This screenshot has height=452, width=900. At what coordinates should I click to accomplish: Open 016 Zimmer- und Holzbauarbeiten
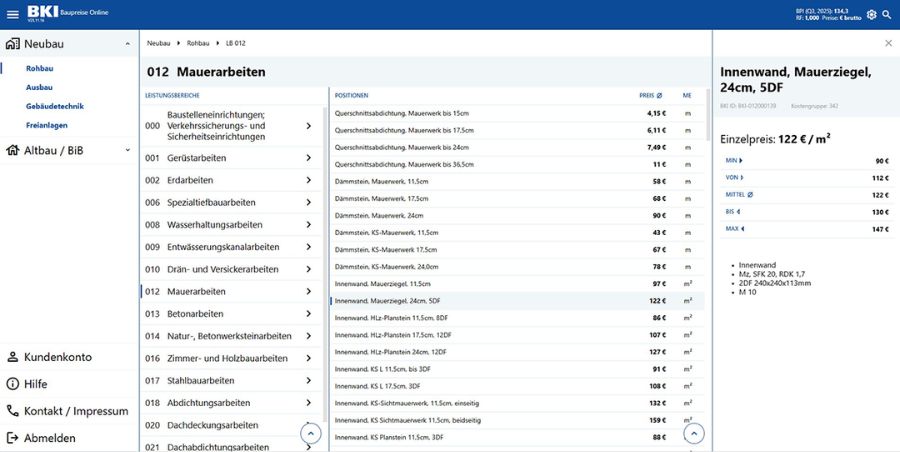(x=231, y=358)
